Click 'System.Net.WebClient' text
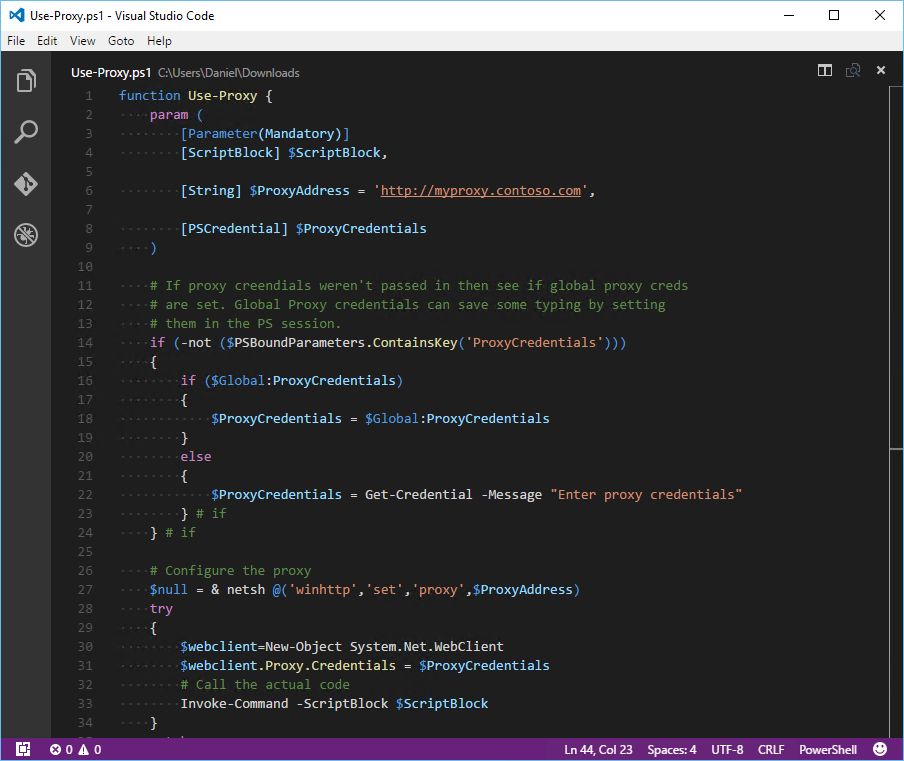This screenshot has width=904, height=761. coord(427,647)
